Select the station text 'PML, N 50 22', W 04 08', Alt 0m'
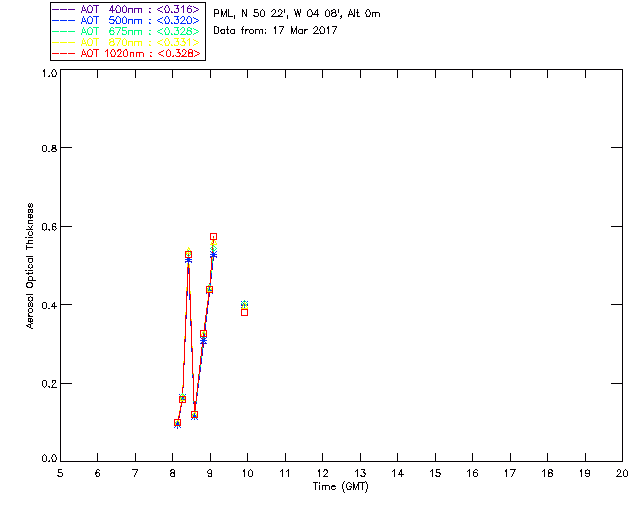Viewport: 640px width, 512px height. [x=297, y=13]
